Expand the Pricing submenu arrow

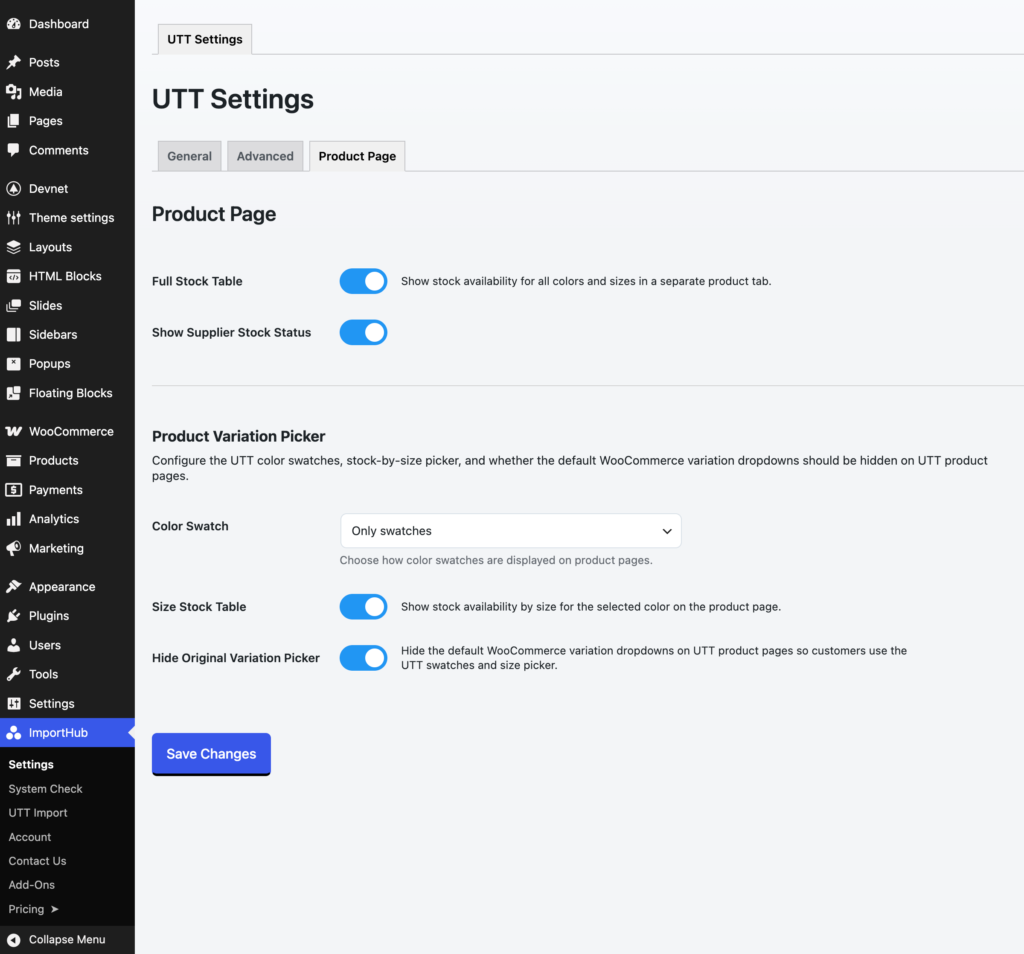click(55, 909)
